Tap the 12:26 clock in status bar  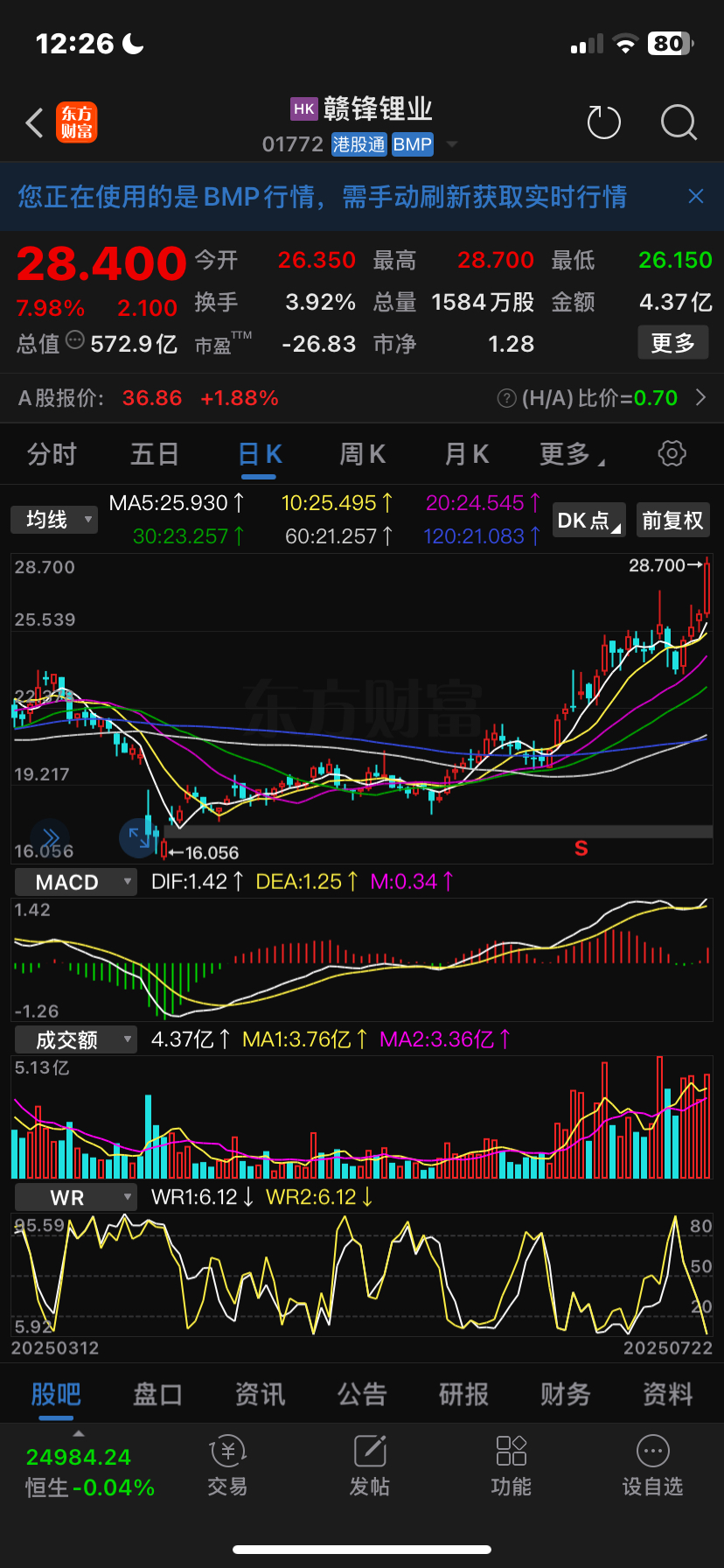(75, 43)
